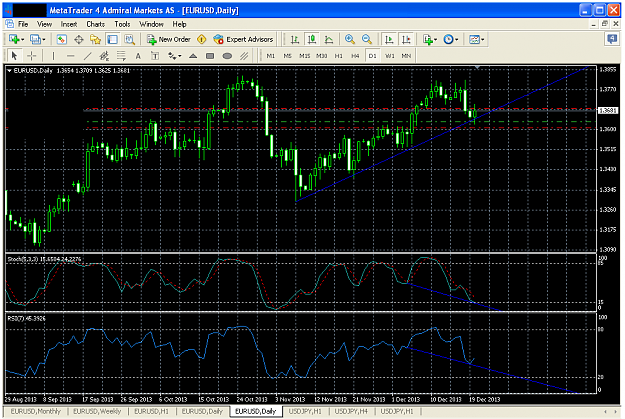Open the chart window system menu icon
Screen dimensions: 625x419
pyautogui.click(x=9, y=24)
